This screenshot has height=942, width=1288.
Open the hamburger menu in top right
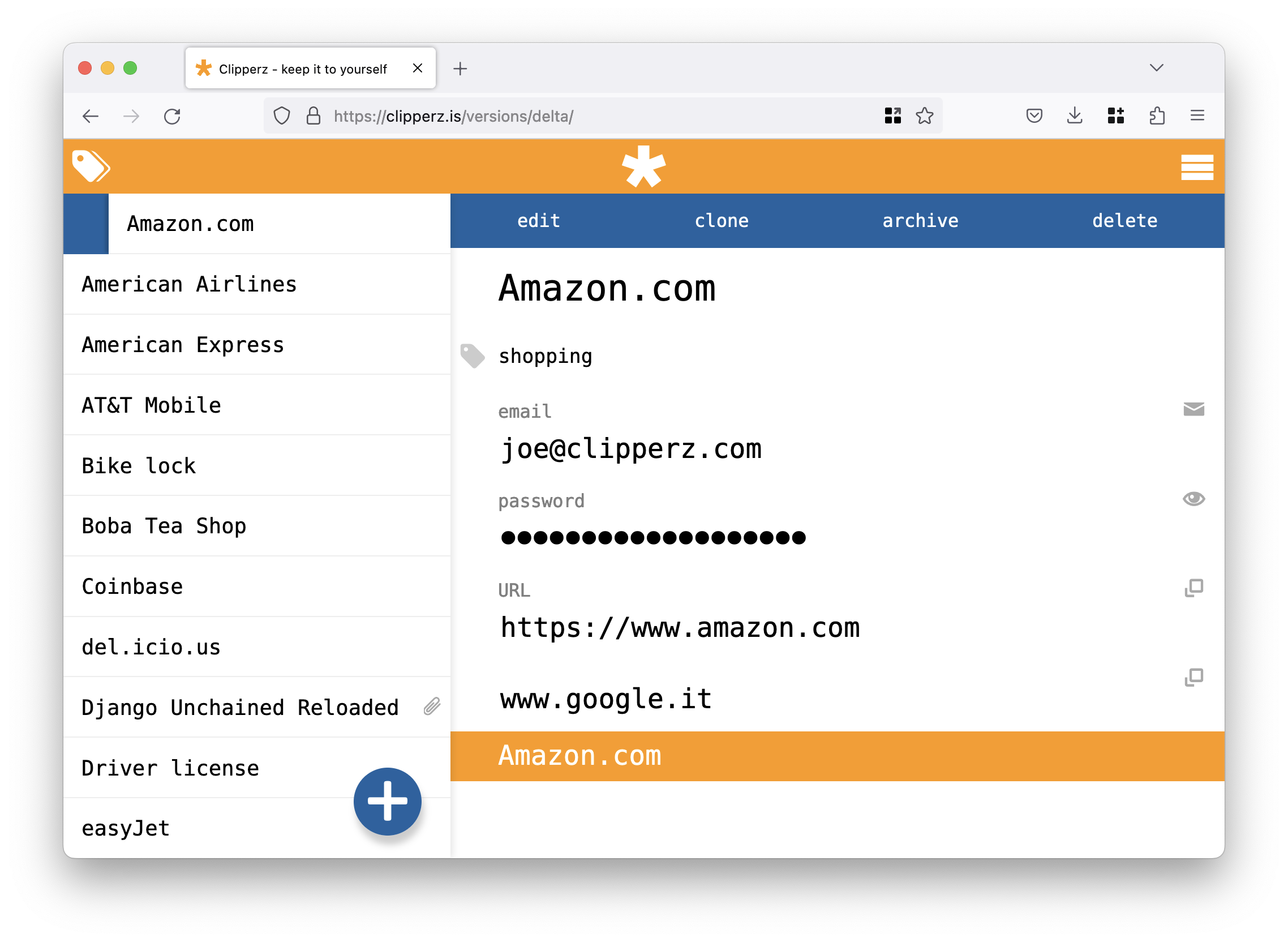(x=1197, y=167)
